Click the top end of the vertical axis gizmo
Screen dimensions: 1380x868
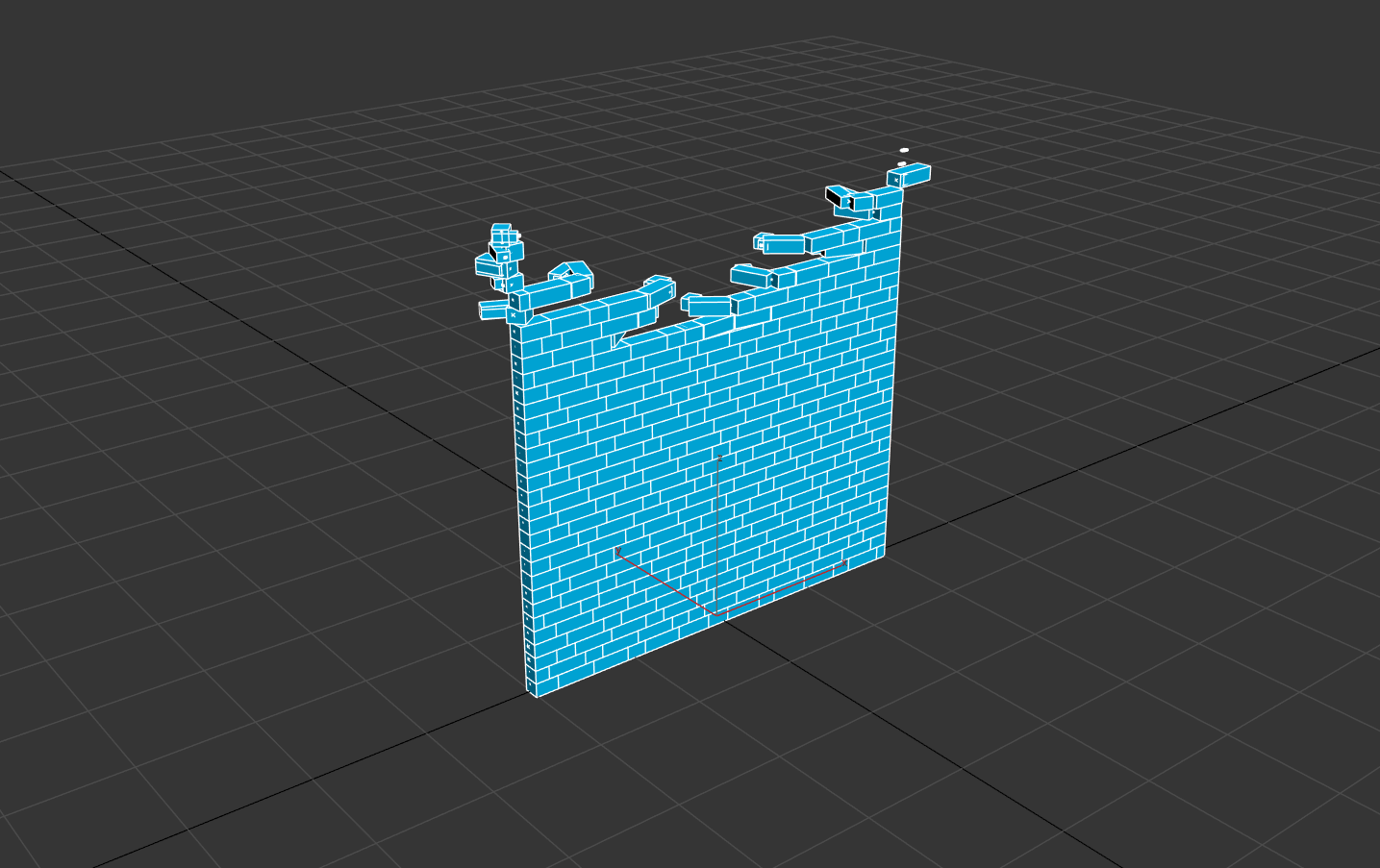[x=719, y=456]
